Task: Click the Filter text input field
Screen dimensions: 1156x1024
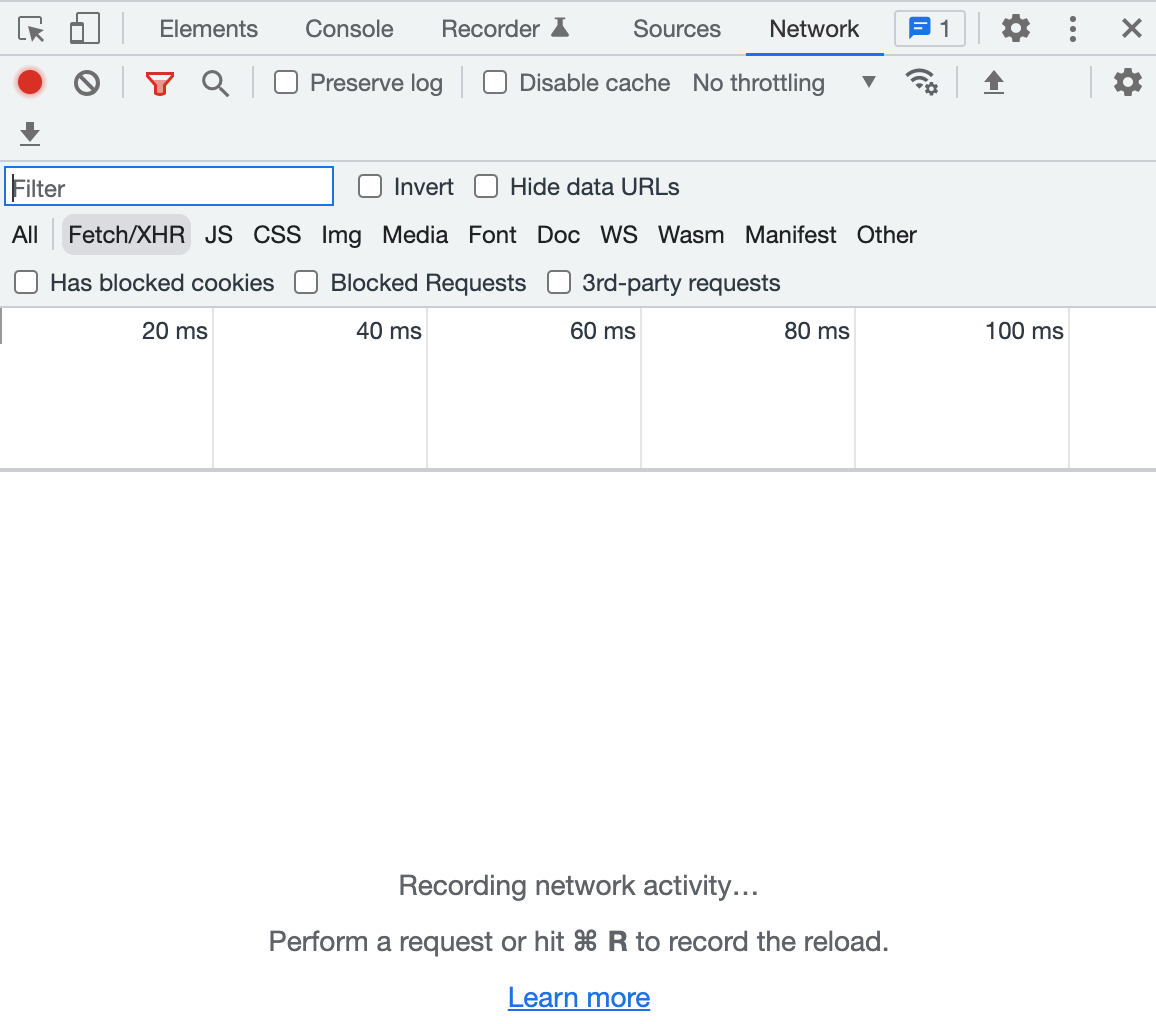Action: click(170, 187)
